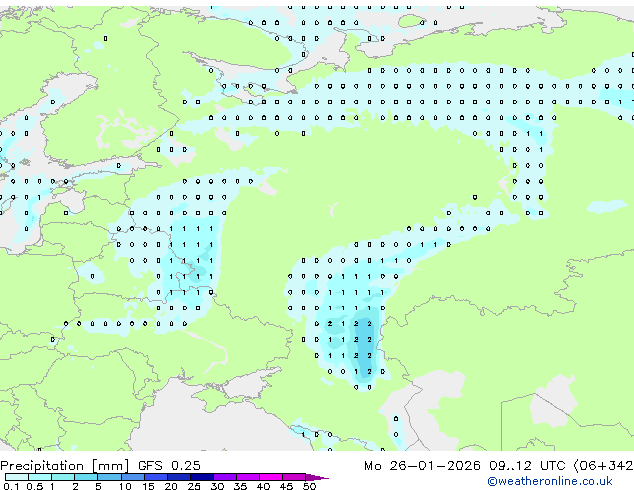Click the above-50 mm legend arrow tip
The width and height of the screenshot is (634, 490).
tap(317, 477)
